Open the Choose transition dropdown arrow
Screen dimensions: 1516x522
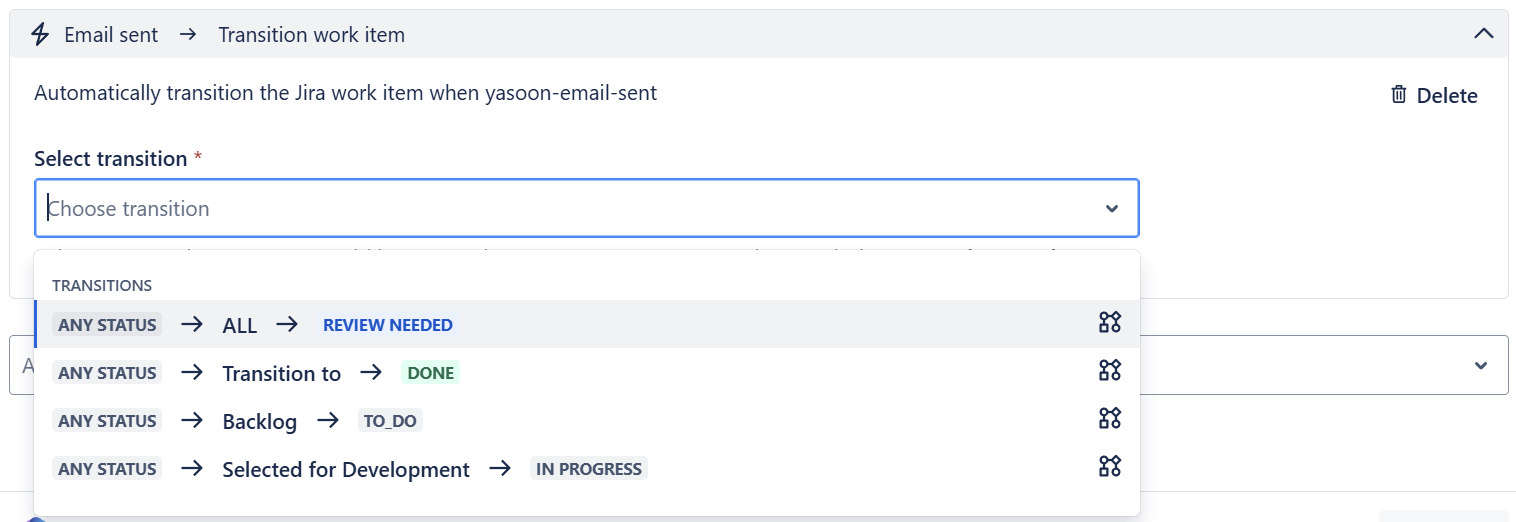tap(1111, 209)
